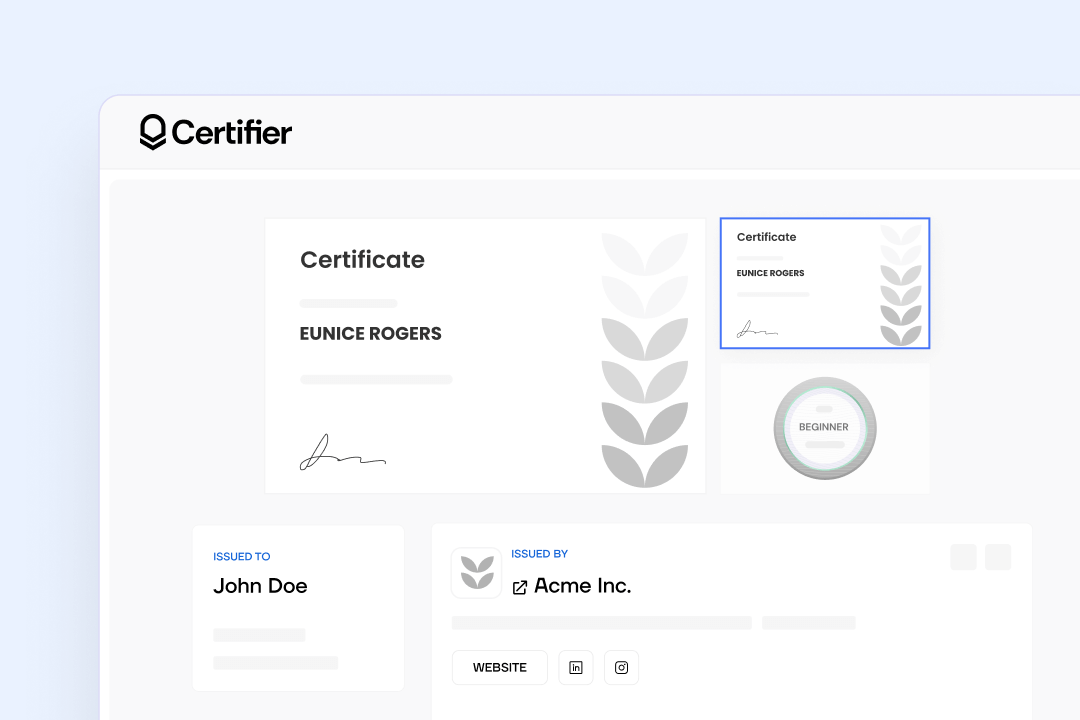Open the WEBSITE button

[x=500, y=667]
